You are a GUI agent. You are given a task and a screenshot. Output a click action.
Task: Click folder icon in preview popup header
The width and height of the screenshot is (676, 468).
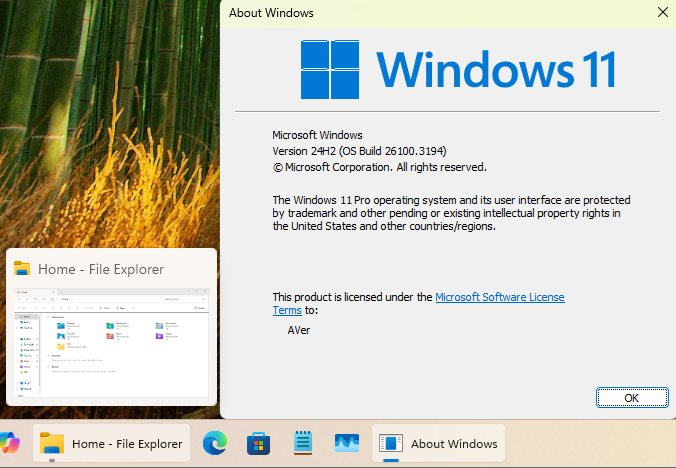click(x=22, y=268)
